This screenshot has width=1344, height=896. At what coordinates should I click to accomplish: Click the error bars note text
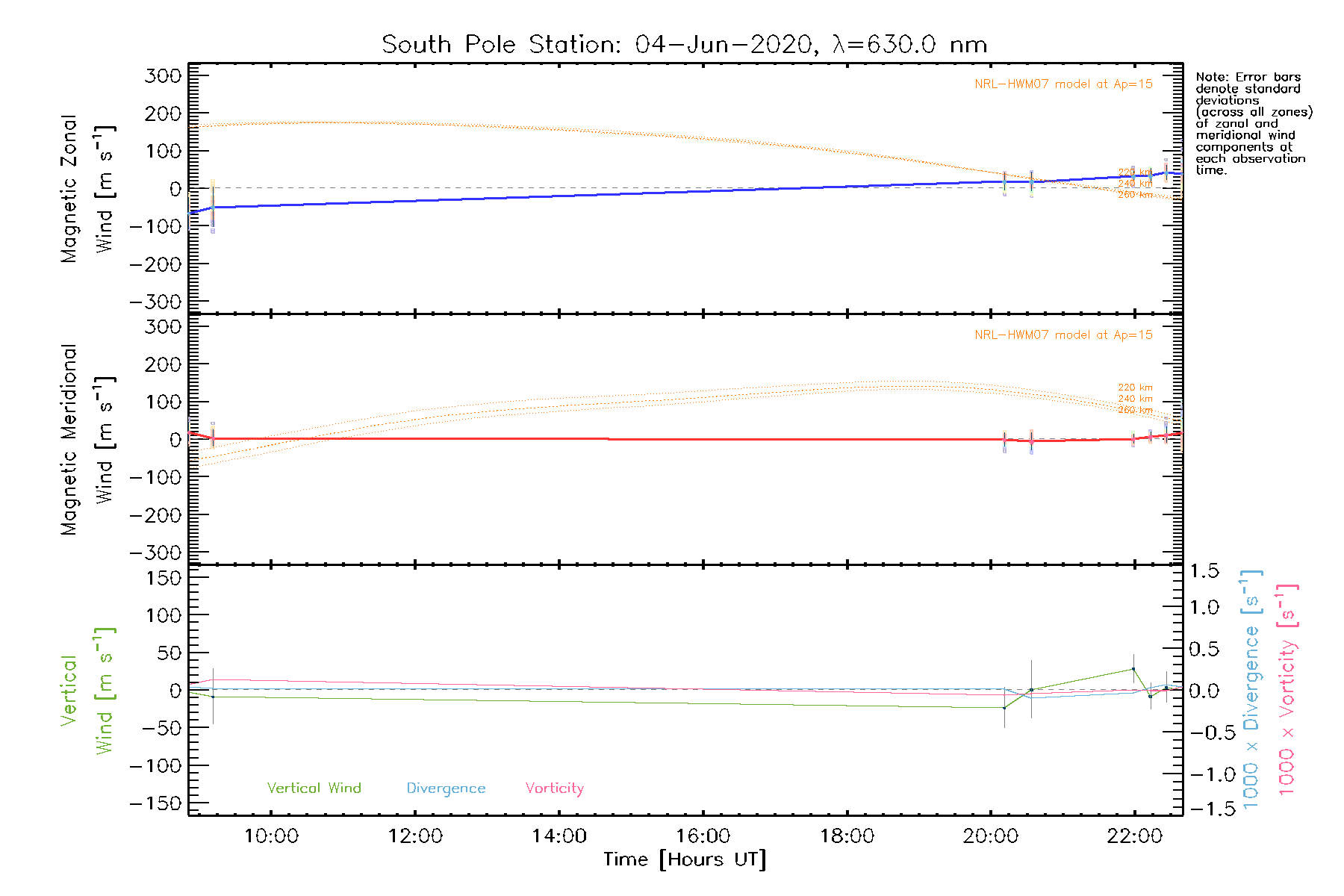(x=1253, y=124)
